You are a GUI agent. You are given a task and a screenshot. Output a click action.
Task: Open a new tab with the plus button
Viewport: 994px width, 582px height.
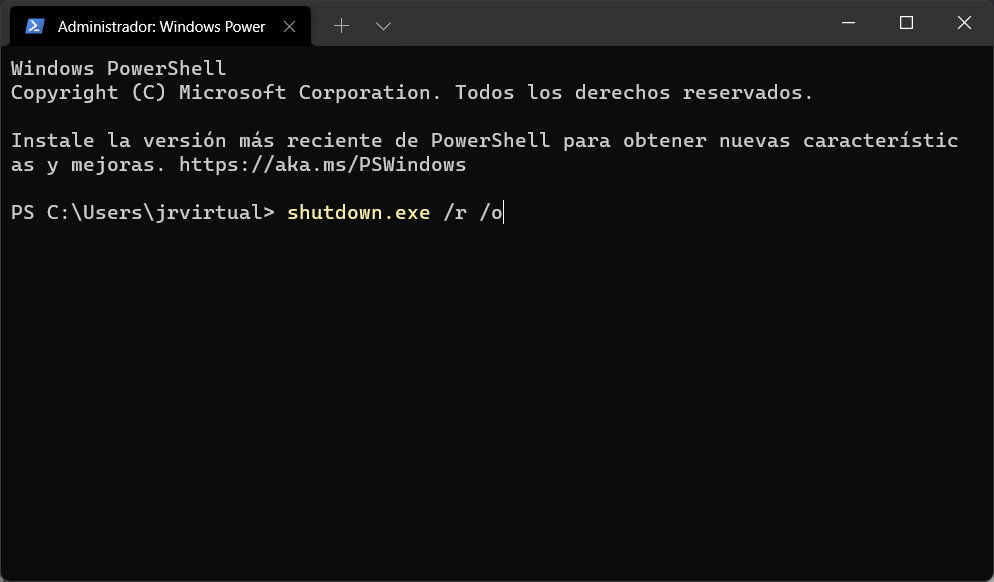341,26
